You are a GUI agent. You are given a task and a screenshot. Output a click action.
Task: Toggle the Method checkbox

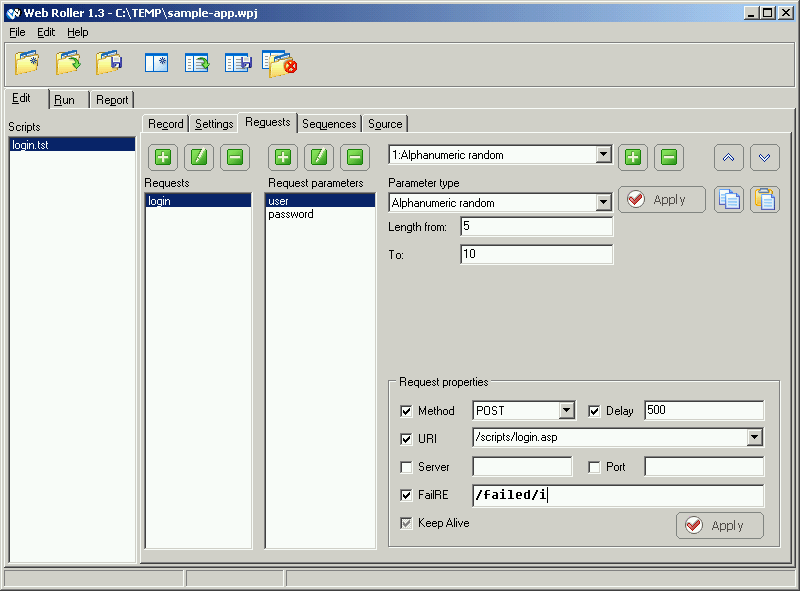406,411
